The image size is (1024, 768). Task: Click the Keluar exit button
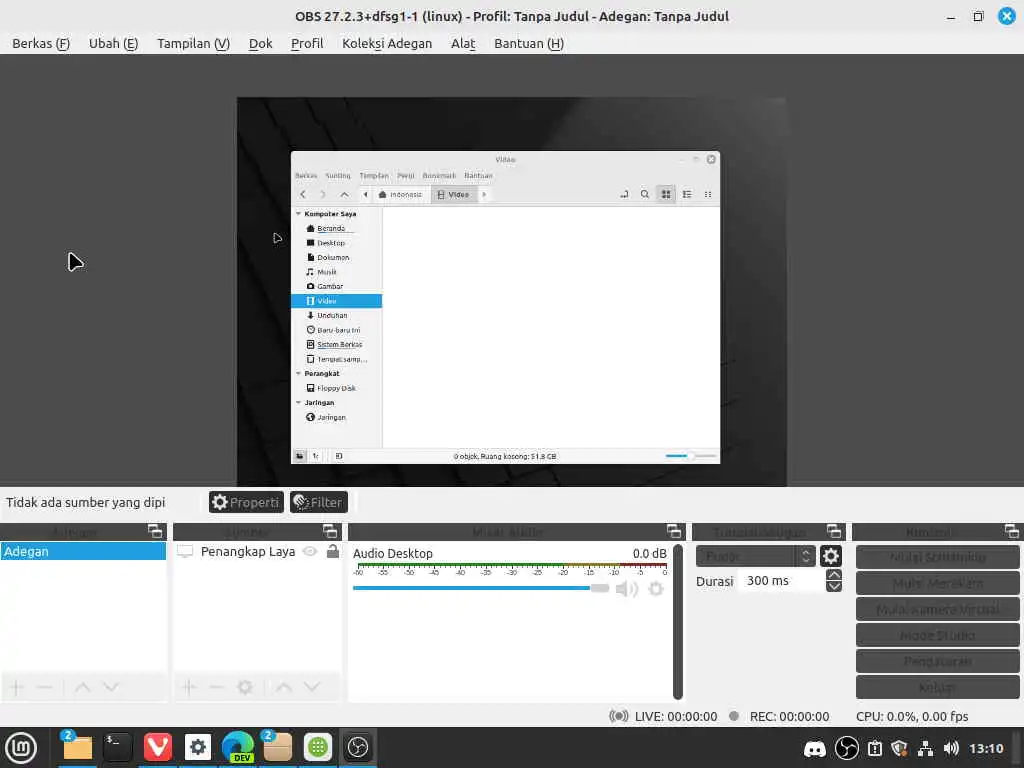[938, 688]
